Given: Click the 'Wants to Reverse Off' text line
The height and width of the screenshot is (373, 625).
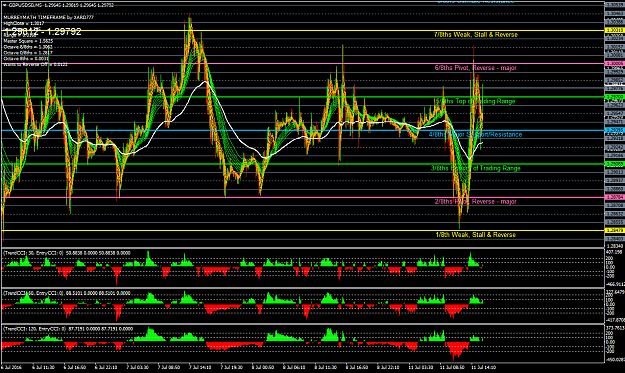Looking at the screenshot, I should (35, 64).
